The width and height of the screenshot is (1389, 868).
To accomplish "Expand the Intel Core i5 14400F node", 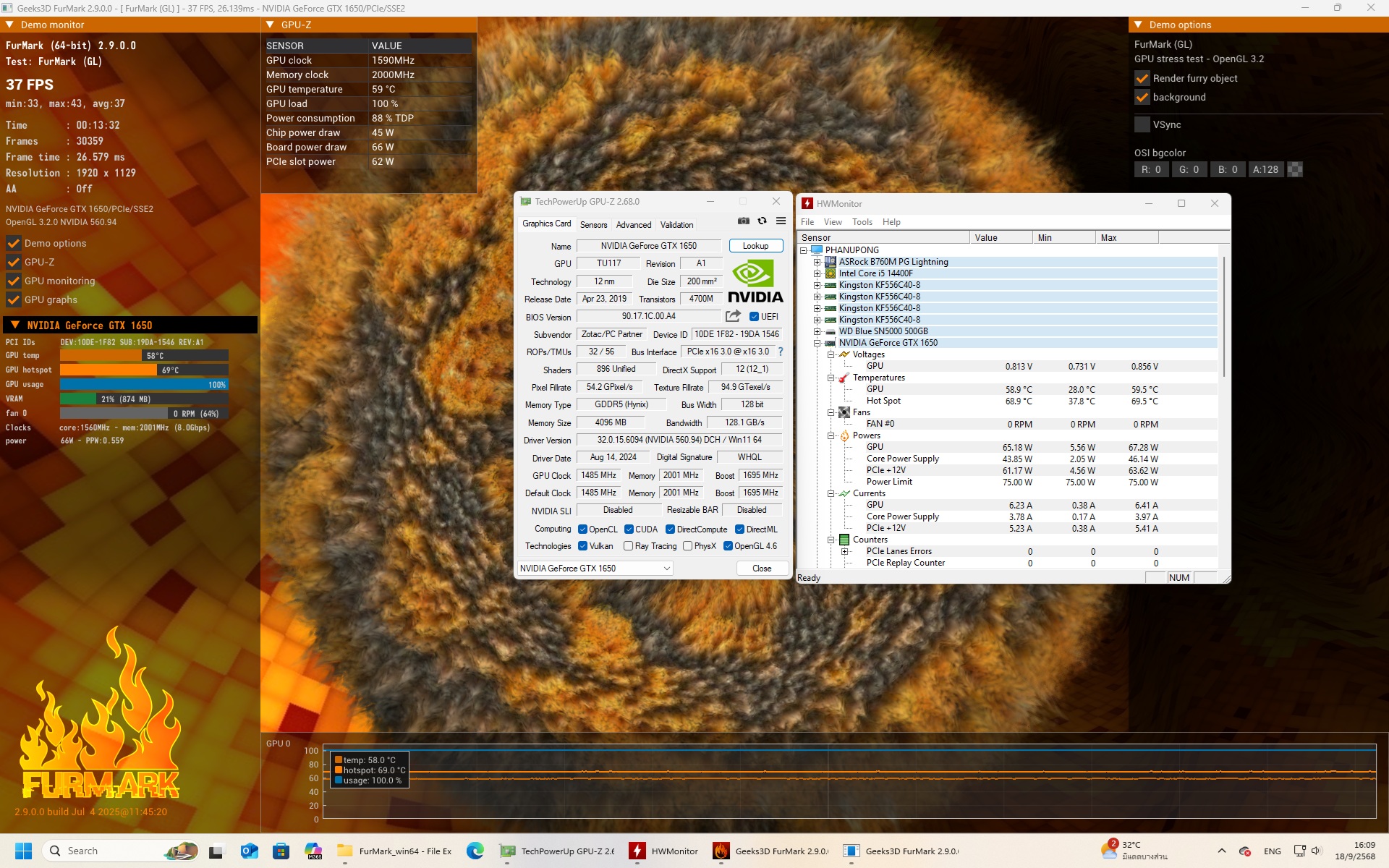I will tap(817, 273).
